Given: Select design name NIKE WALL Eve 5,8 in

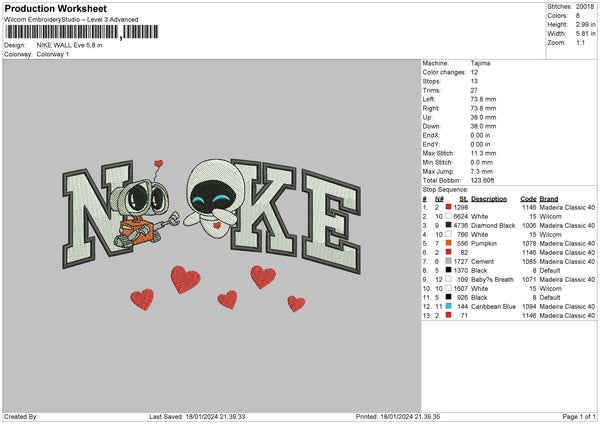Looking at the screenshot, I should tap(69, 45).
